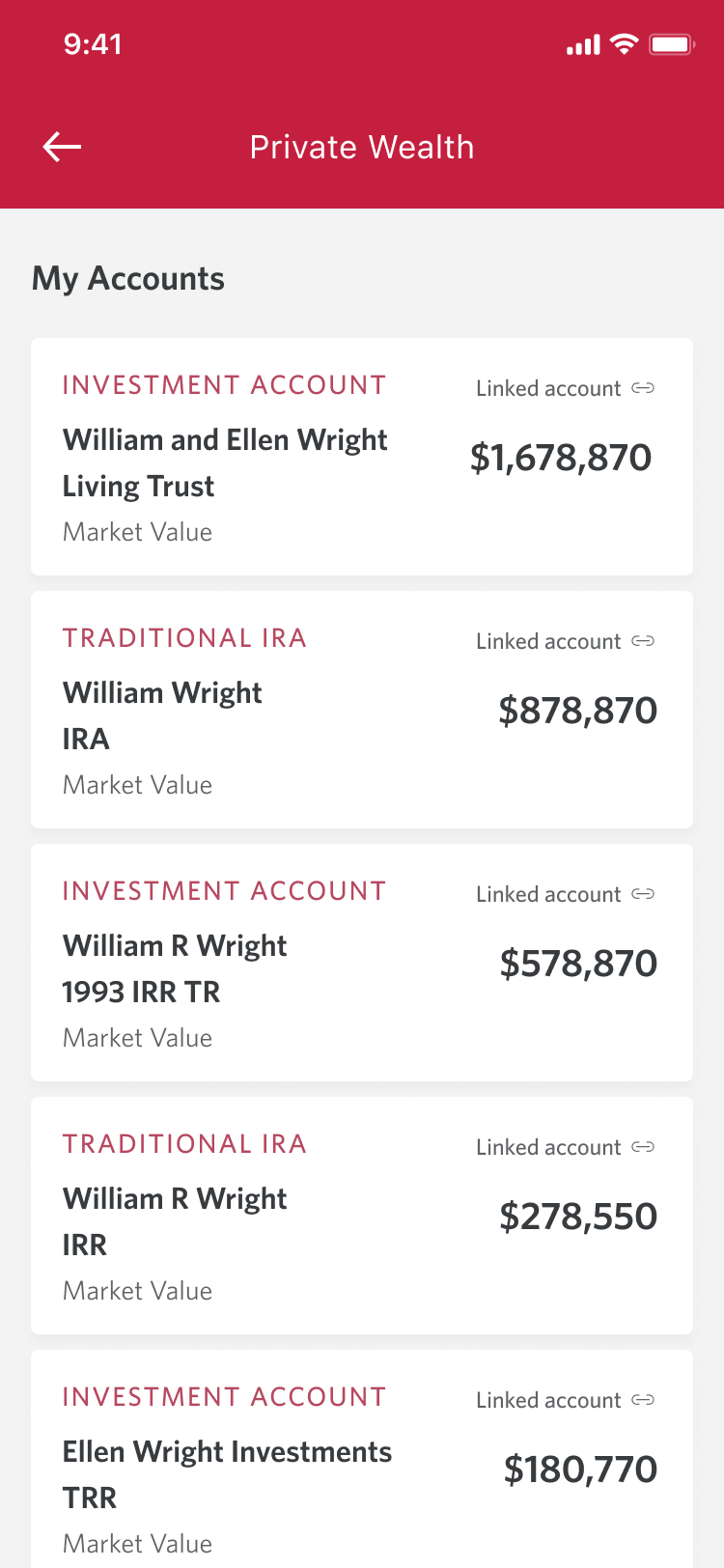Tap the cellular signal bars icon
Image resolution: width=724 pixels, height=1568 pixels.
tap(583, 44)
